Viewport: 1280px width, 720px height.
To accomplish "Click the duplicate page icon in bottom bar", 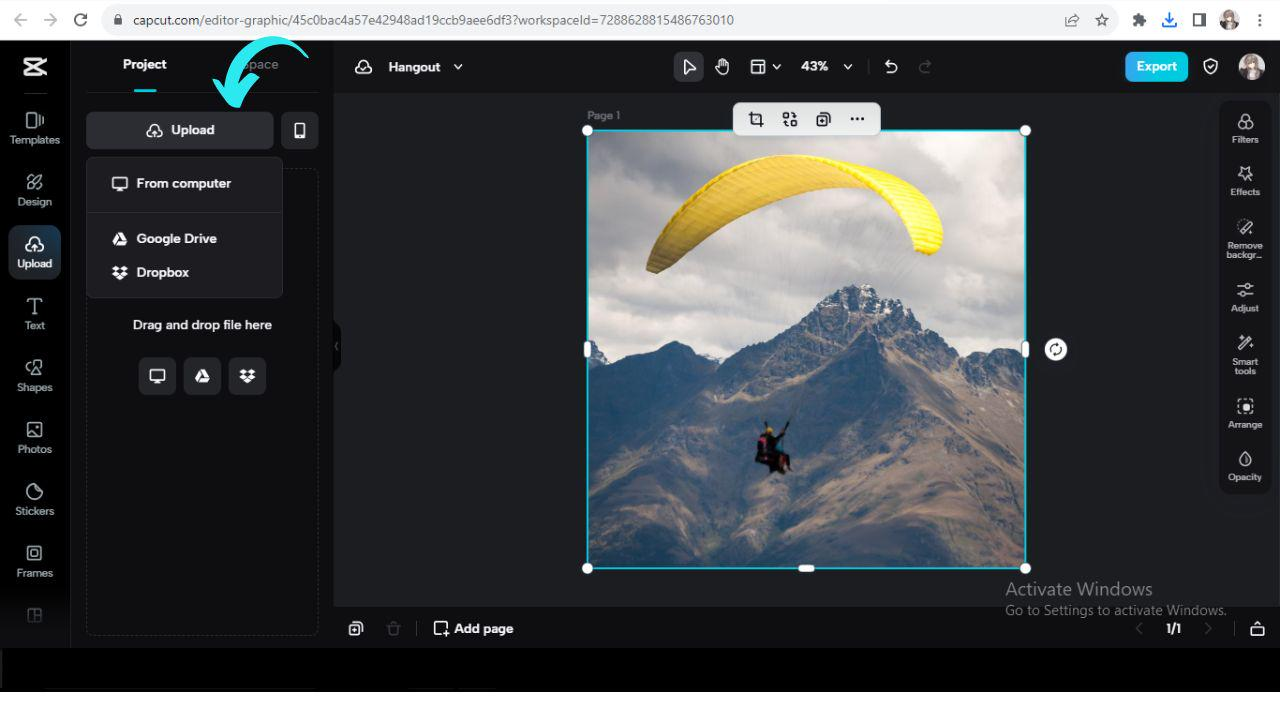I will click(x=356, y=629).
